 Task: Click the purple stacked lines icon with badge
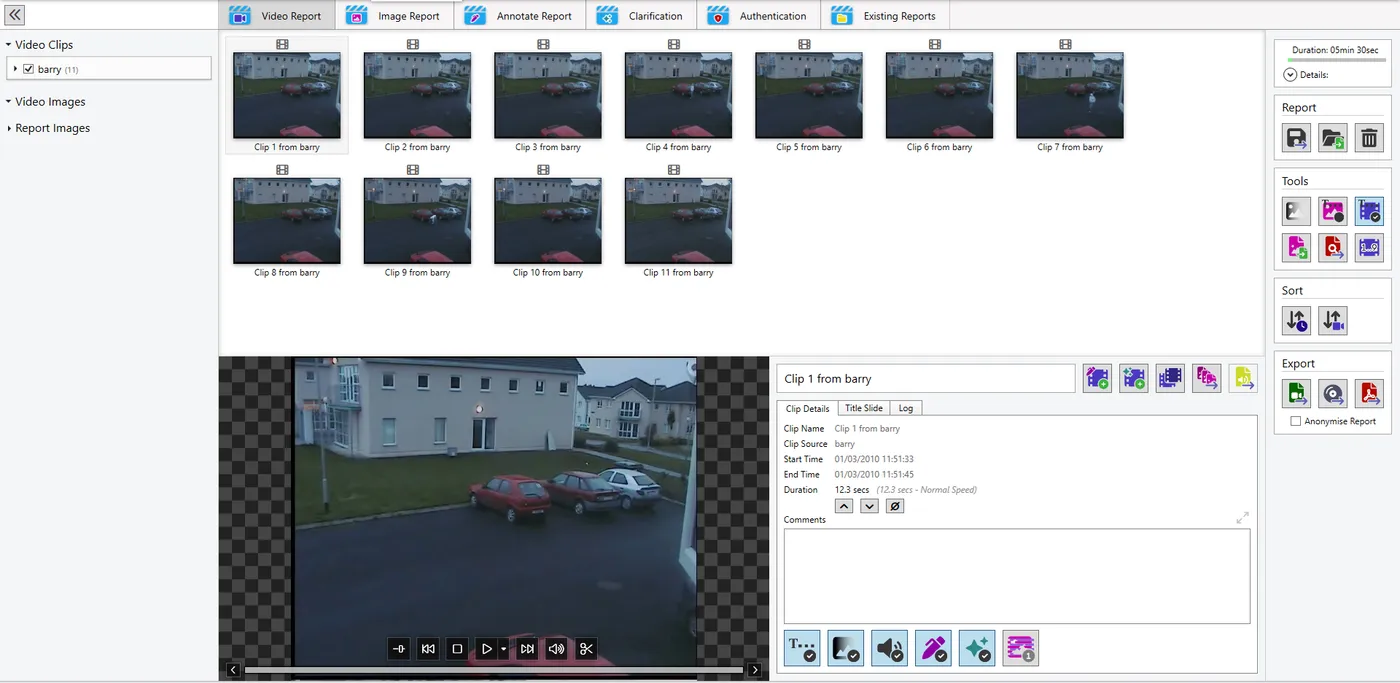(x=1021, y=648)
